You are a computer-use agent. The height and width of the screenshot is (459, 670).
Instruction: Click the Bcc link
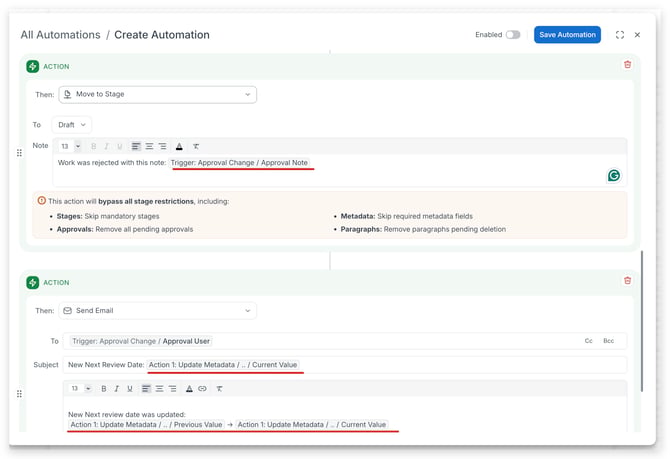click(608, 341)
